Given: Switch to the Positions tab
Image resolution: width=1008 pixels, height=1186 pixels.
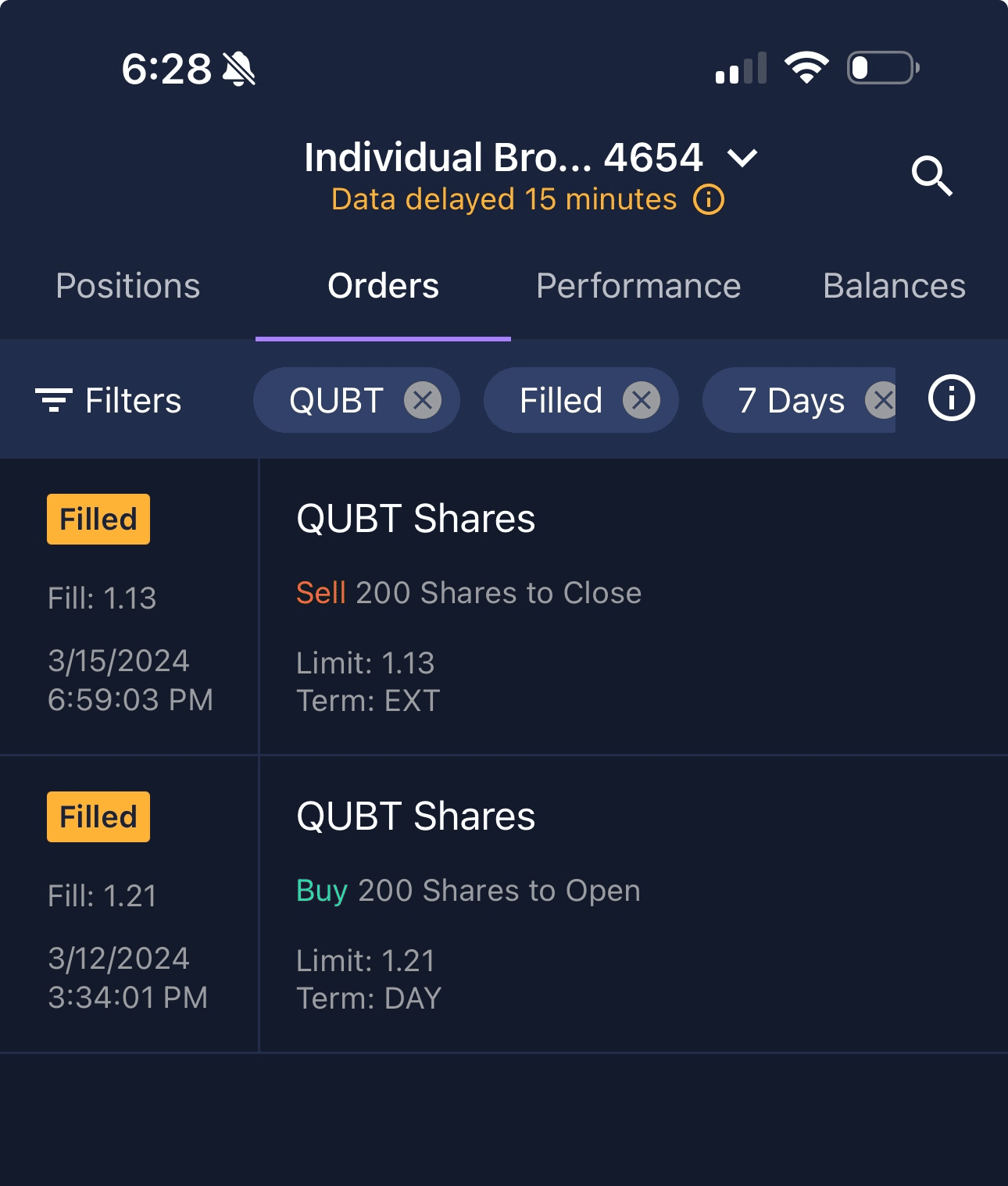Looking at the screenshot, I should point(128,286).
